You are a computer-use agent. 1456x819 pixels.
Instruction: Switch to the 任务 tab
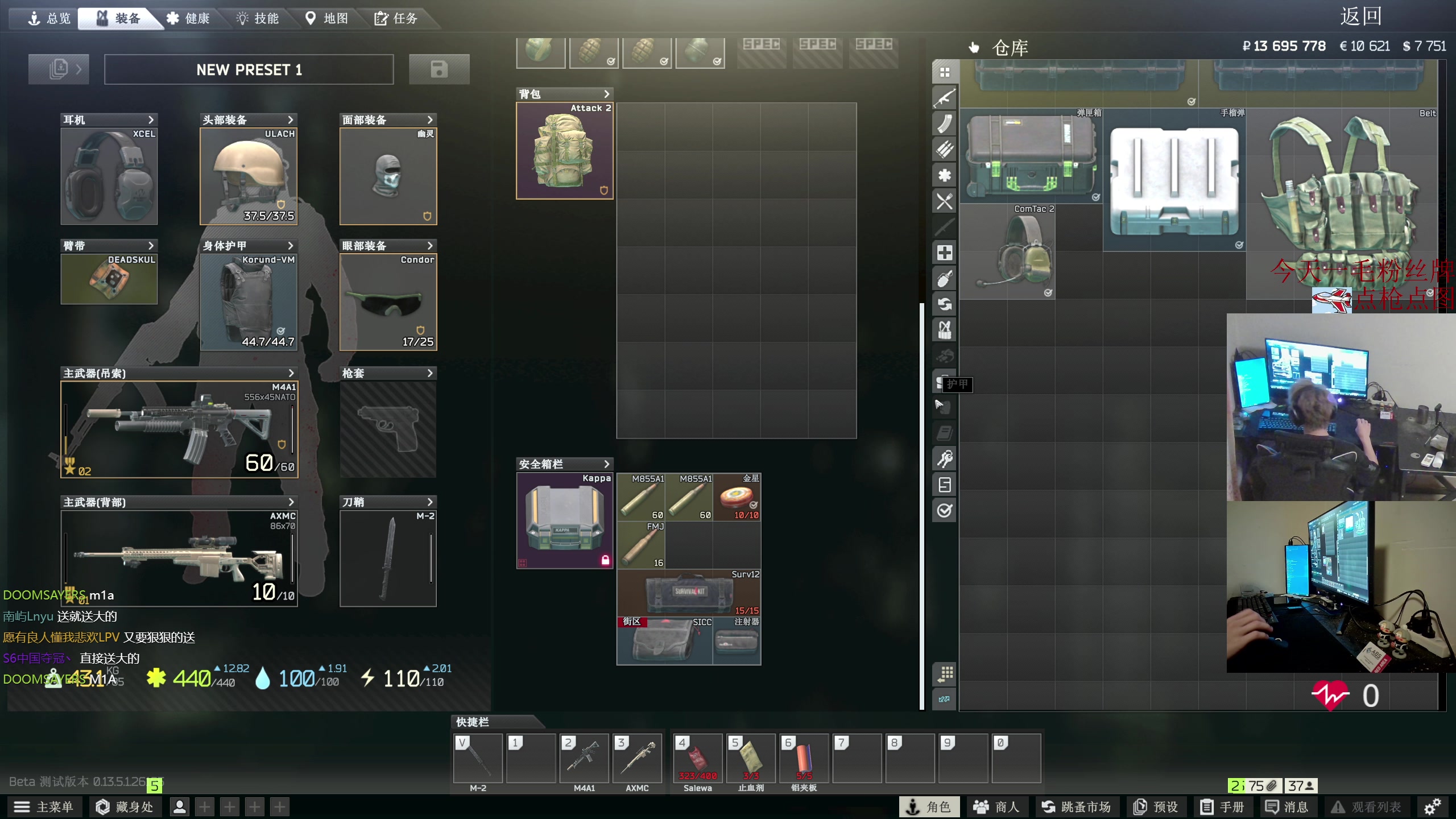(x=396, y=19)
